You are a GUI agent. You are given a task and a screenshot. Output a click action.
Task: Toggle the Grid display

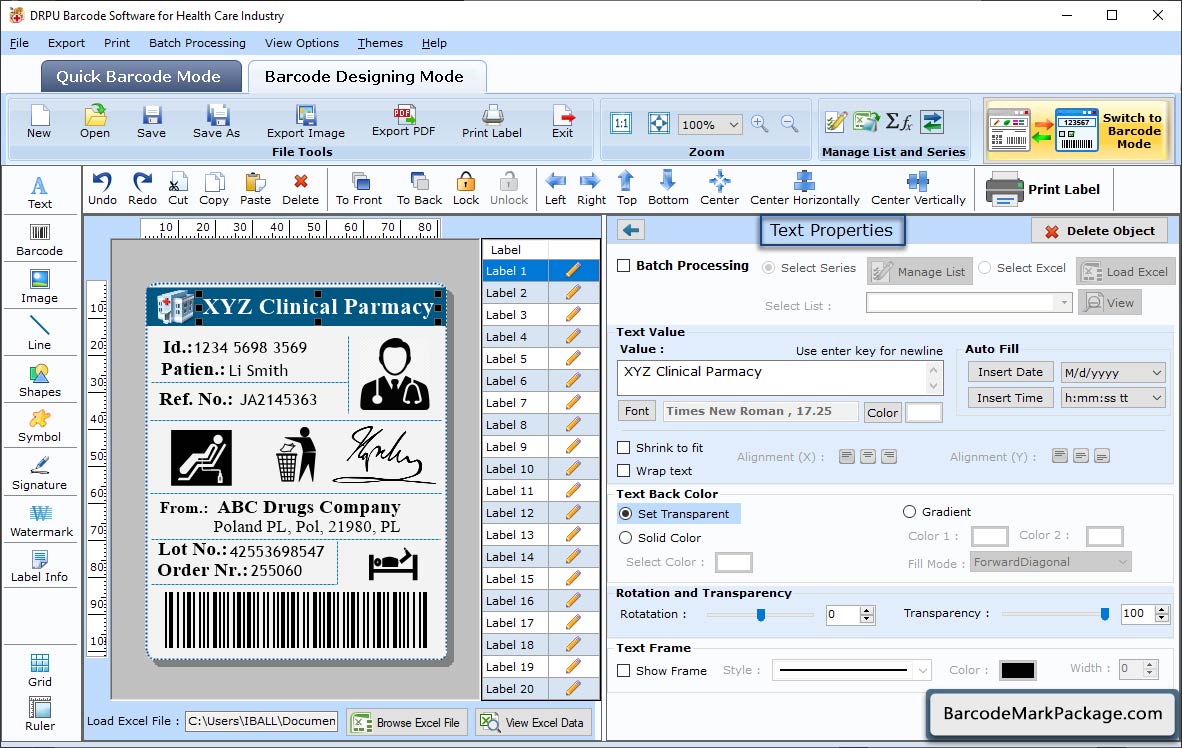point(40,670)
